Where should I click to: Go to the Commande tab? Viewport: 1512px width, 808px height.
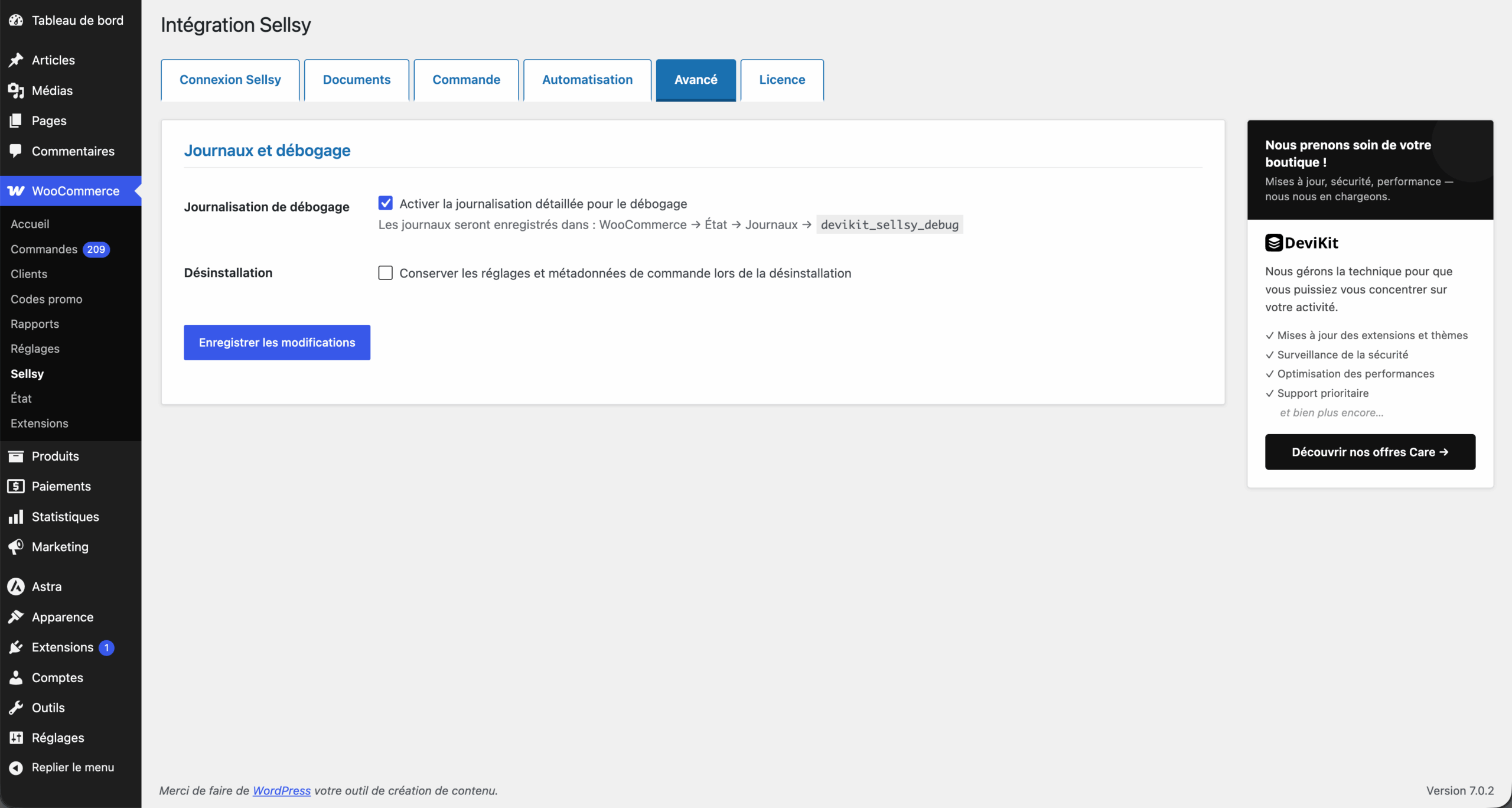click(467, 80)
